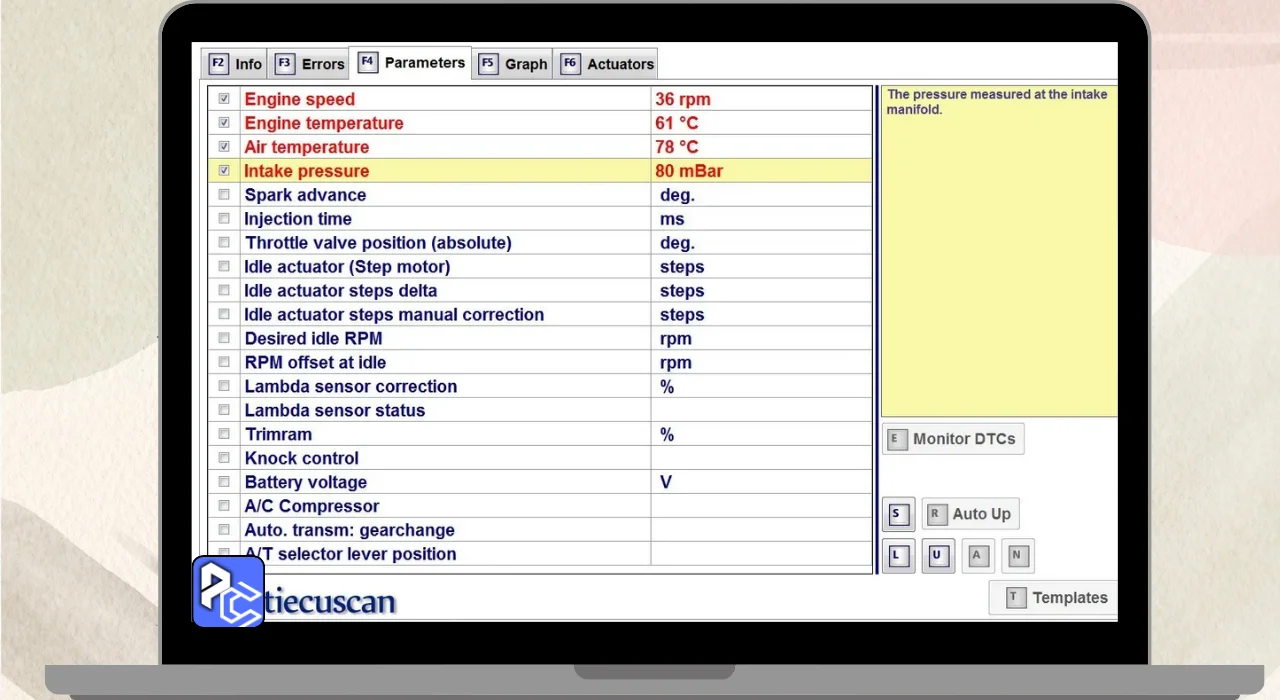Click the Auto Up button

tap(970, 515)
